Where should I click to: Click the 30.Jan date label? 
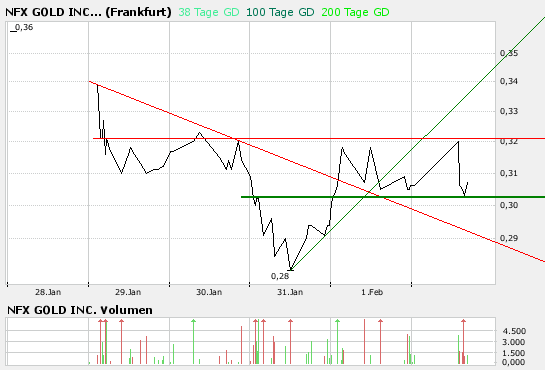tap(209, 292)
